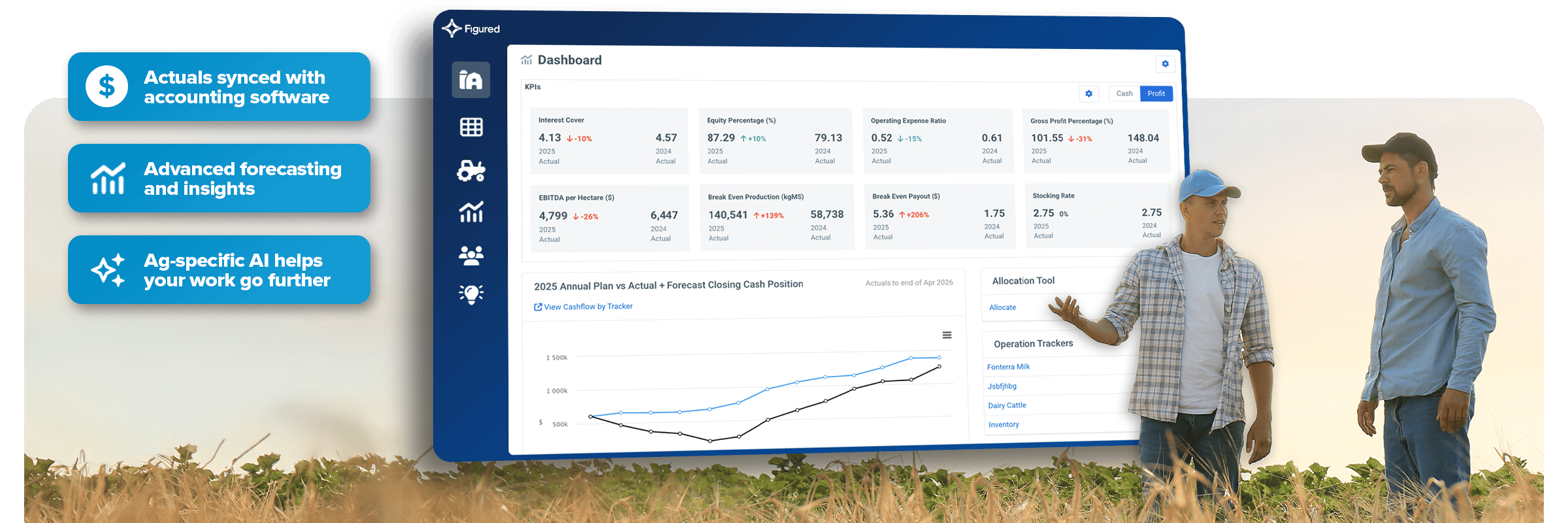The height and width of the screenshot is (523, 1568).
Task: Open the Jsbfjhbg tracker
Action: coord(1002,386)
